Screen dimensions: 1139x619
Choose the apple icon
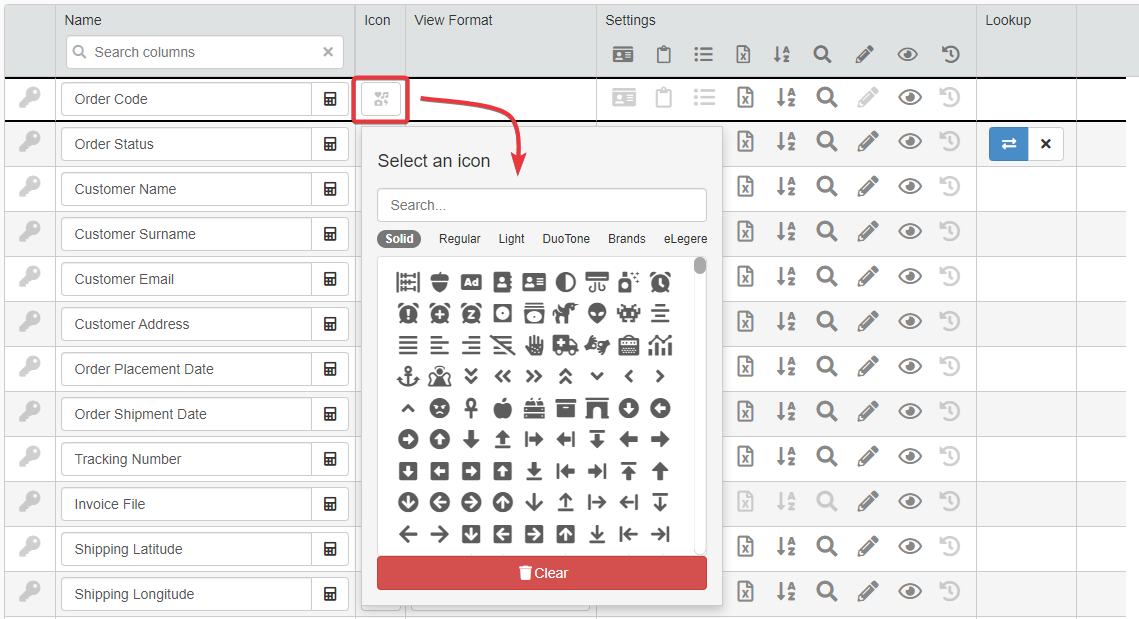tap(502, 408)
